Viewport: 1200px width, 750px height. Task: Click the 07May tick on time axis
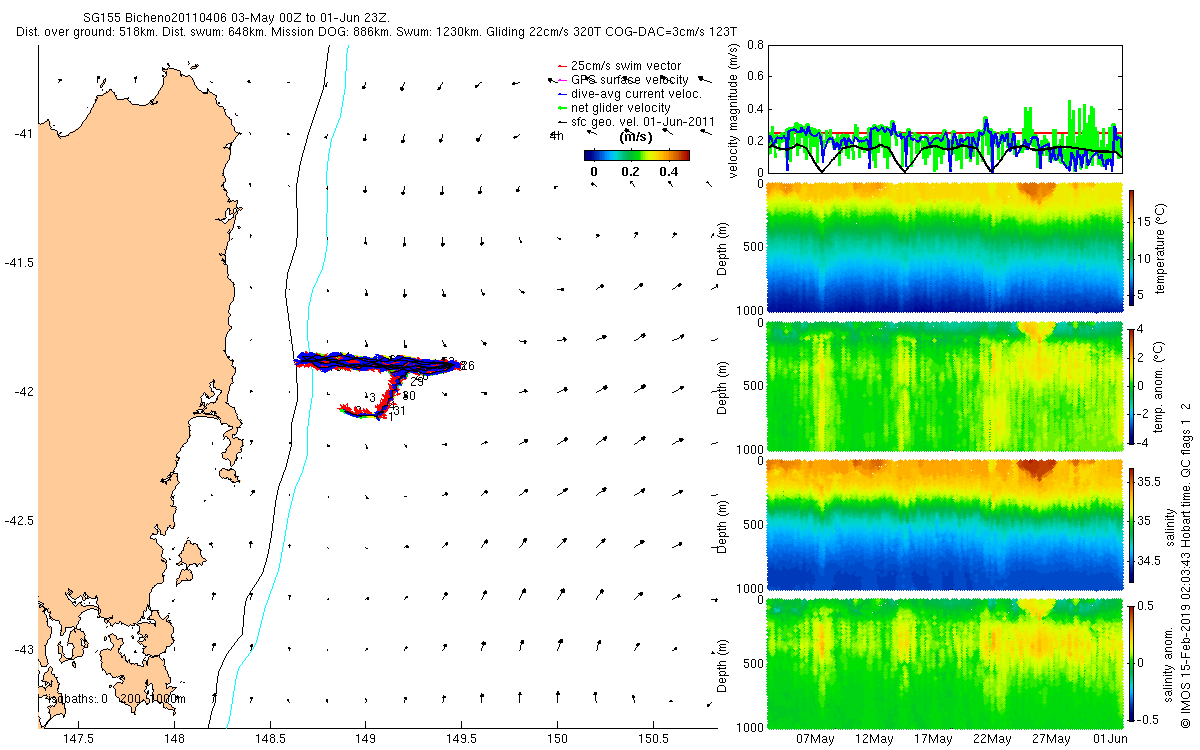click(815, 739)
